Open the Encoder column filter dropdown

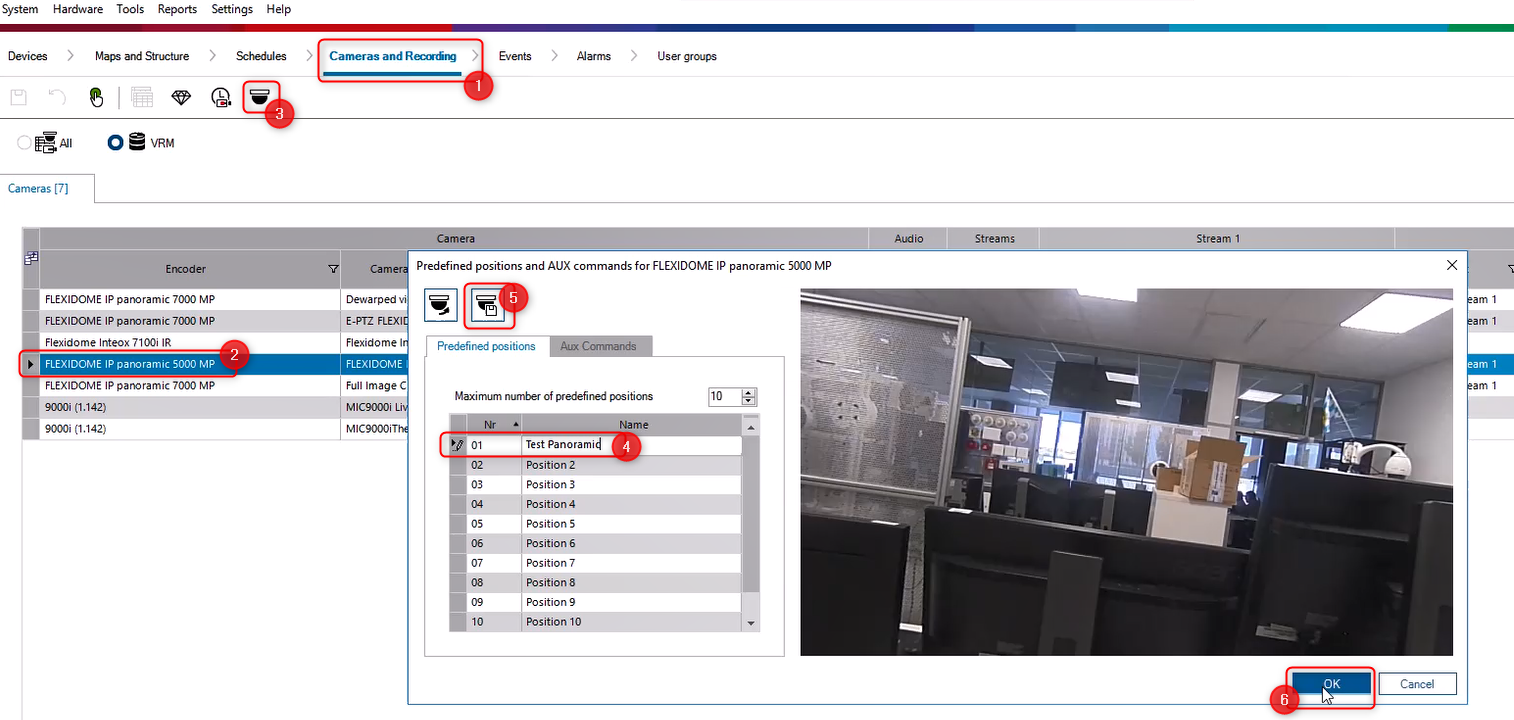click(333, 269)
